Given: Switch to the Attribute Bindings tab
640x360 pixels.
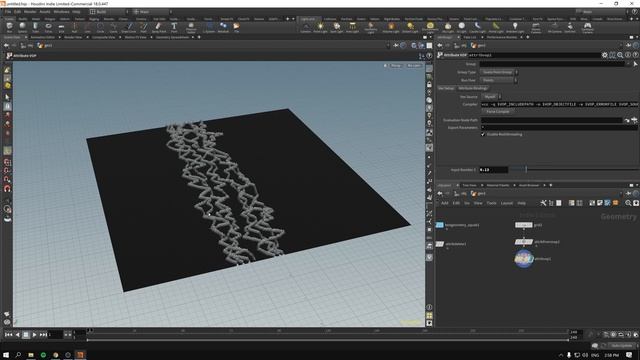Looking at the screenshot, I should (x=473, y=88).
